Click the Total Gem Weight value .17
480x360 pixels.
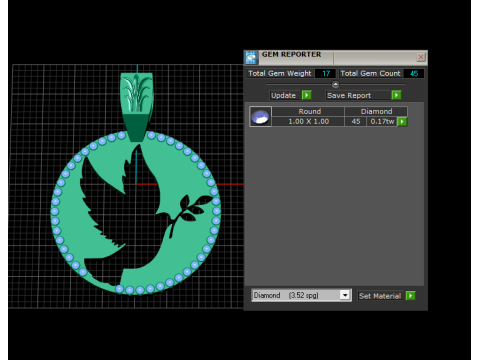point(325,74)
